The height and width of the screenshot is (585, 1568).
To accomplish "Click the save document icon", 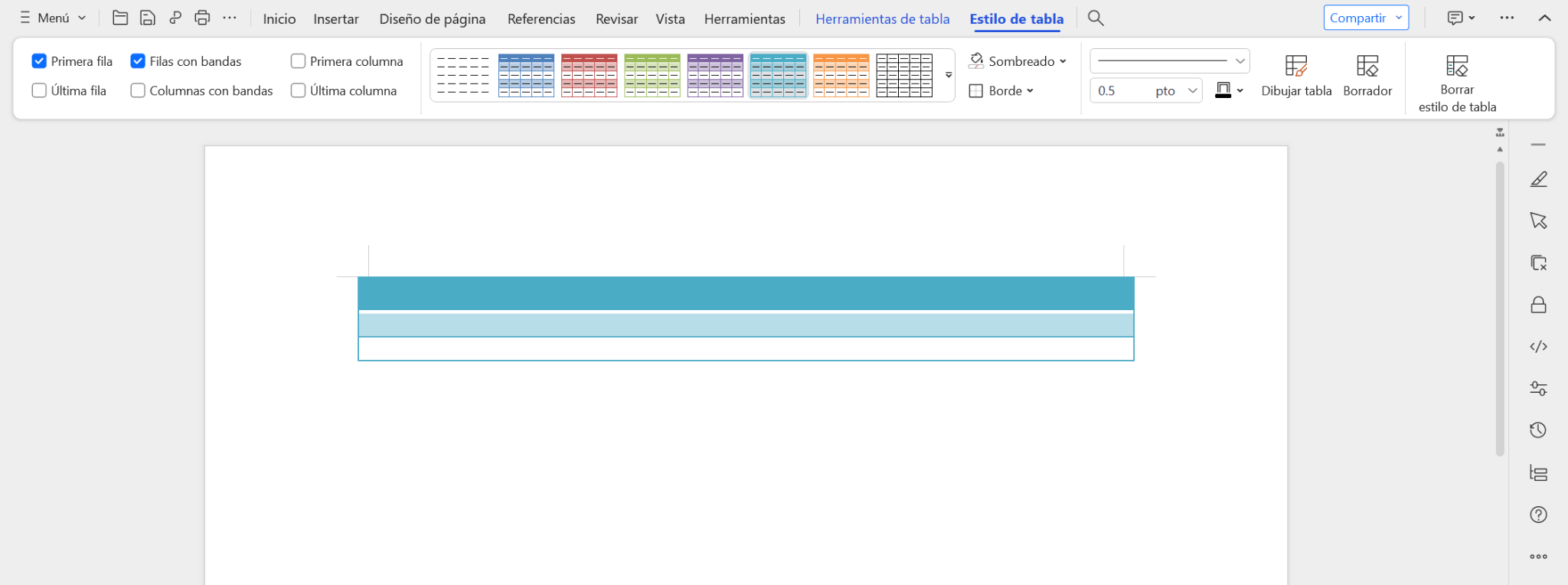I will (x=148, y=18).
